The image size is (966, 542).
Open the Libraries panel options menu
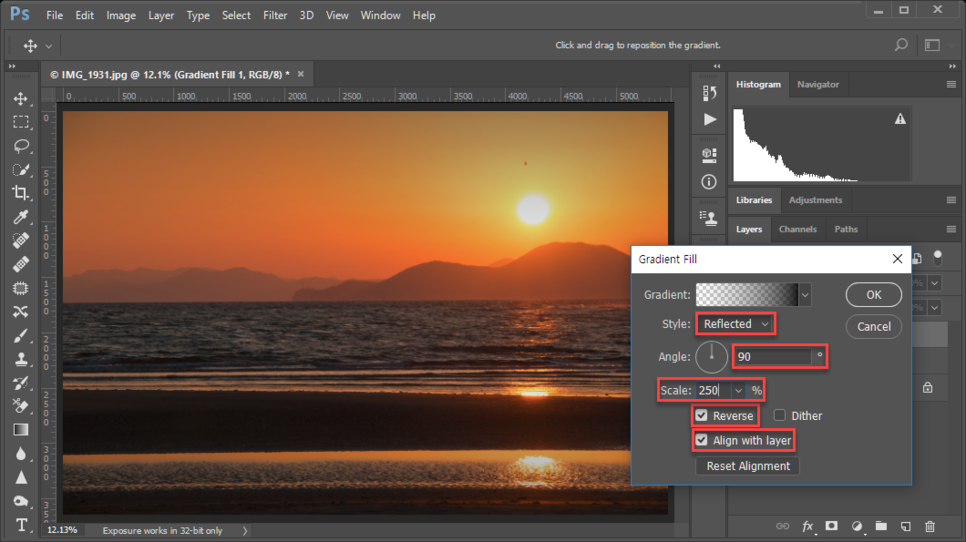coord(951,200)
